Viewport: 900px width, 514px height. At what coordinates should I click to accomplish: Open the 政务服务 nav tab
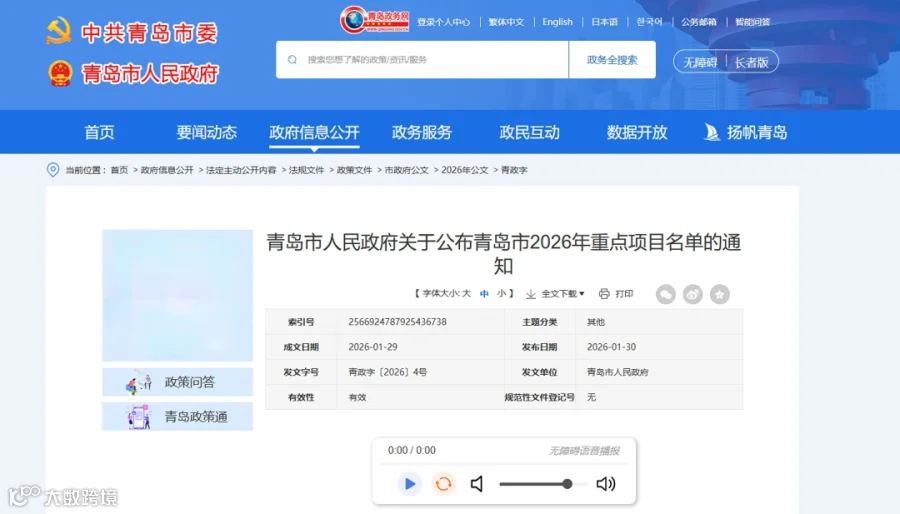point(422,133)
